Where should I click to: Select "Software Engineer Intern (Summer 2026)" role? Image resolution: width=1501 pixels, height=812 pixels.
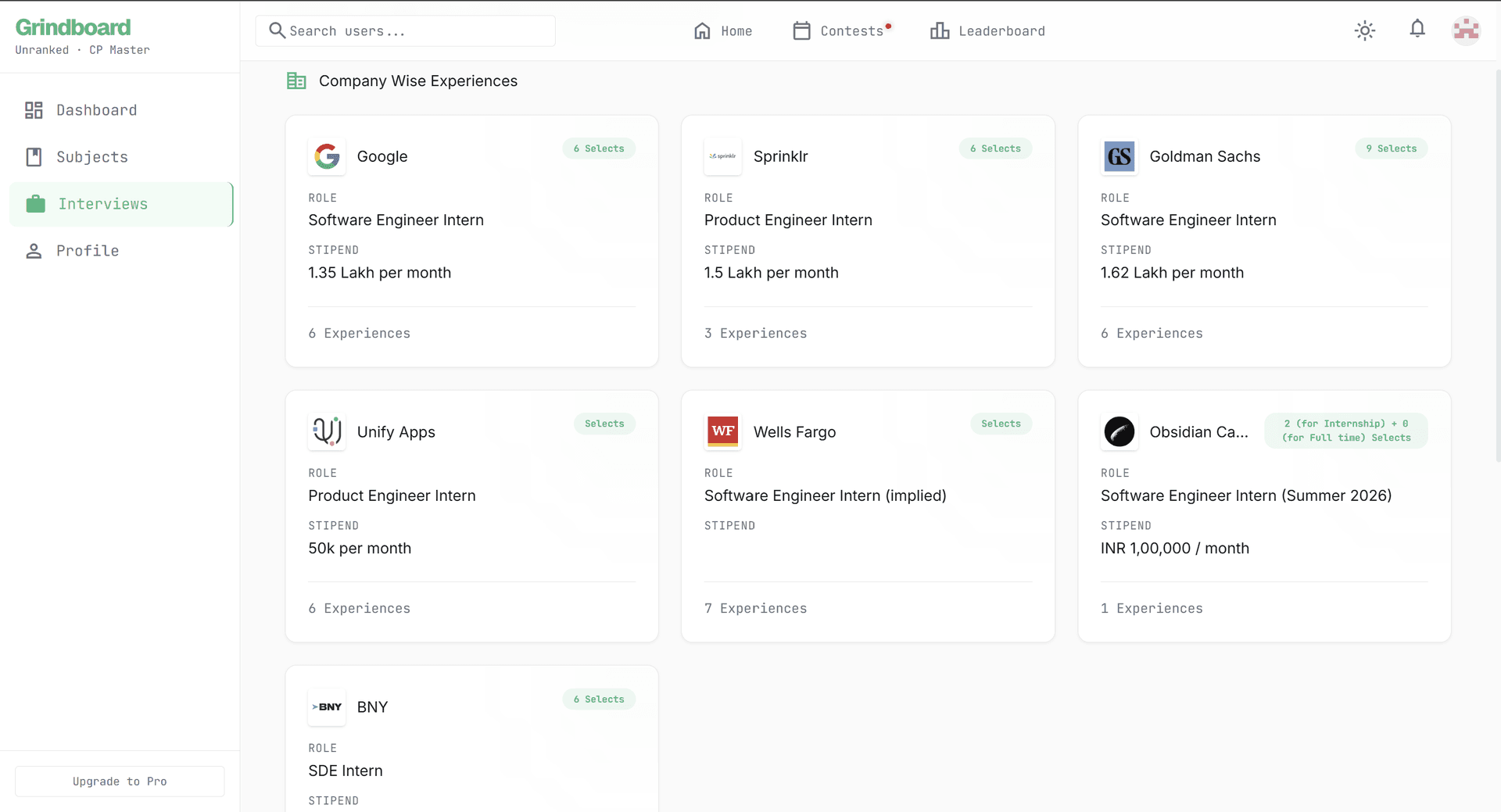point(1246,495)
